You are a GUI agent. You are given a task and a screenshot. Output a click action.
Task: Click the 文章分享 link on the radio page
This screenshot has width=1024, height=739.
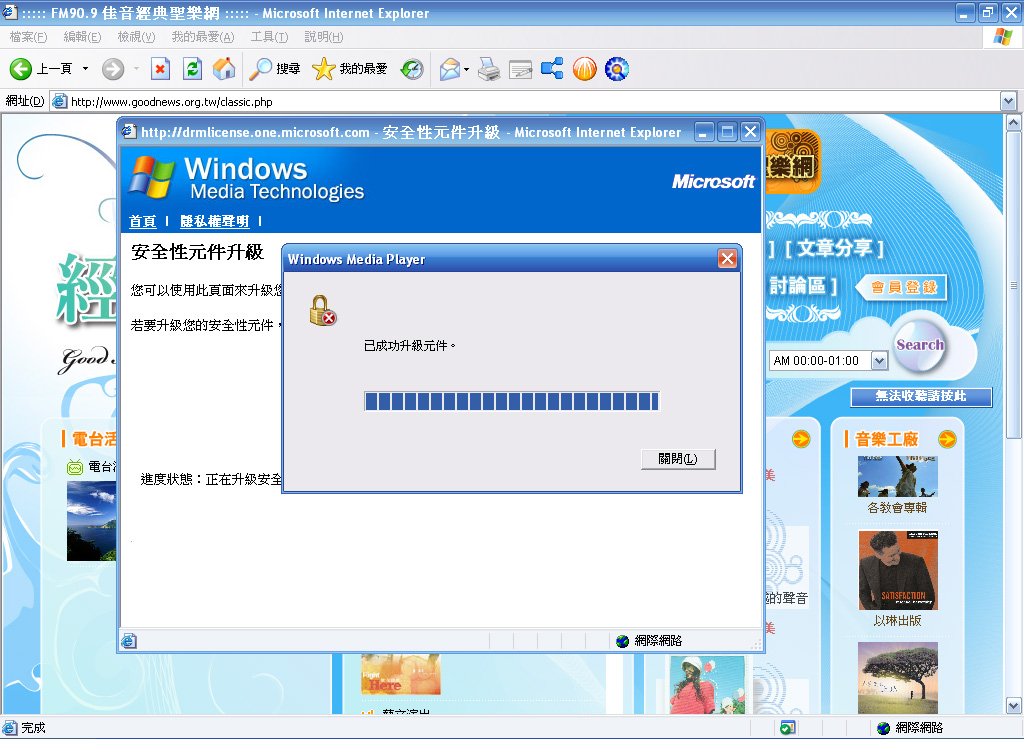tap(835, 248)
